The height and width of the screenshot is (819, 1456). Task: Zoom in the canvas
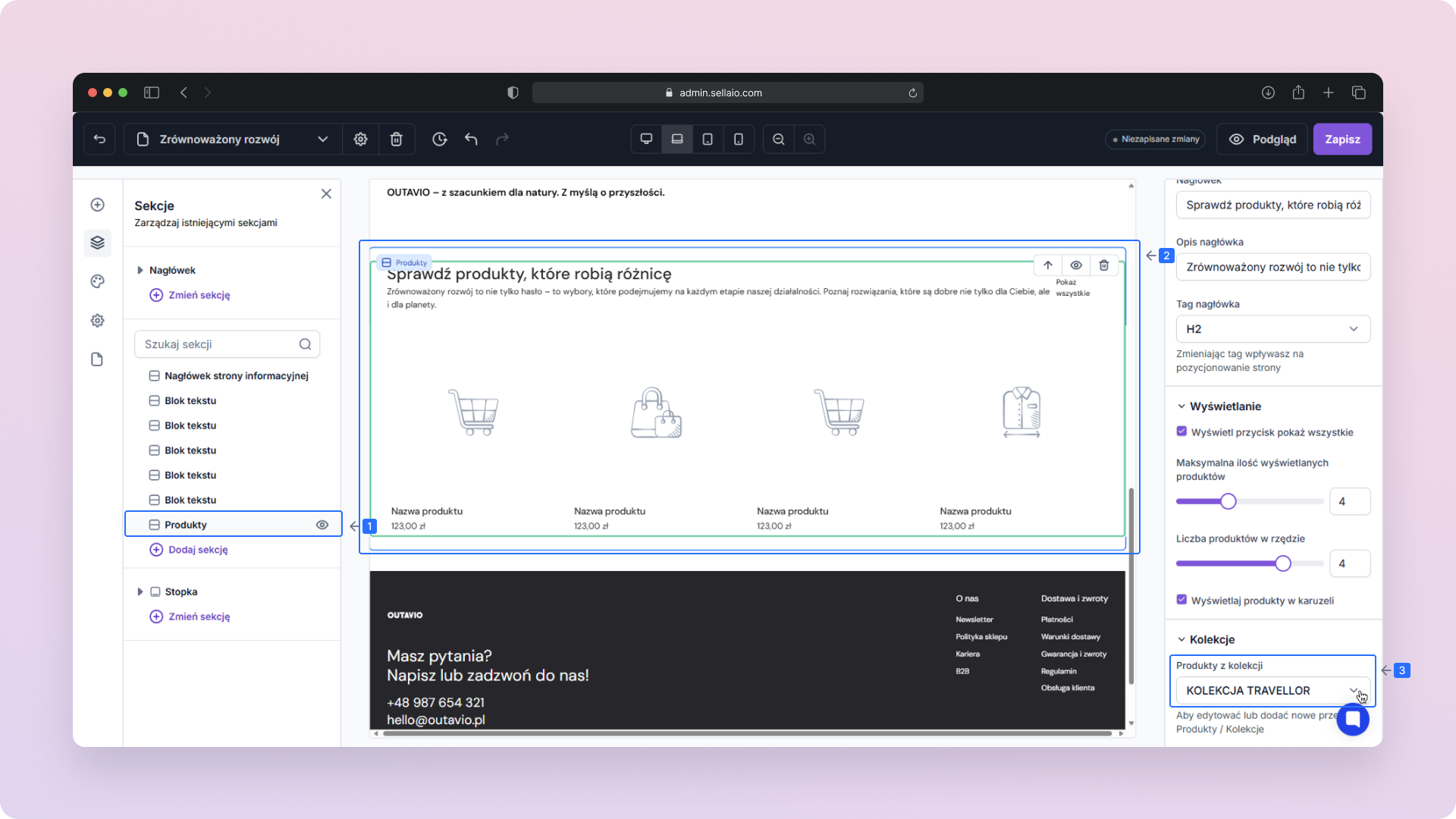pos(810,139)
